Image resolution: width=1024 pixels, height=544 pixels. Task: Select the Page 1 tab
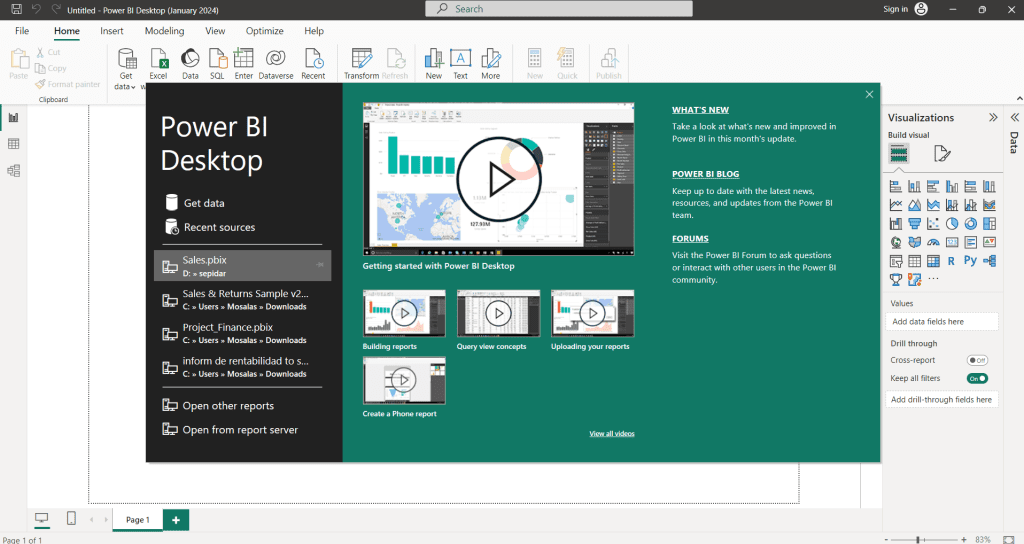coord(138,520)
